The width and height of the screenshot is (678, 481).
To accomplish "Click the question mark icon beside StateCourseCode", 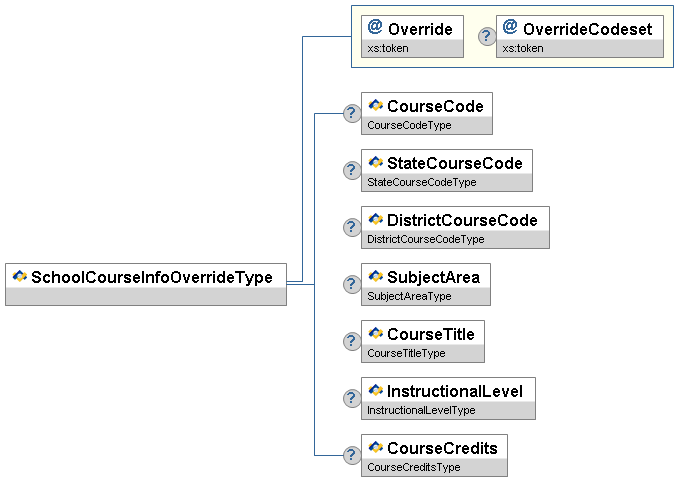I will coord(351,170).
